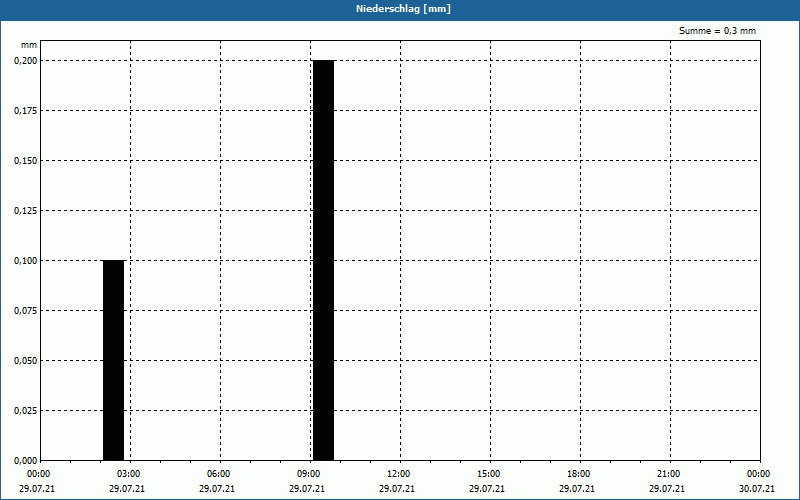
Task: Select the 0,075 y-axis value
Action: [x=26, y=311]
